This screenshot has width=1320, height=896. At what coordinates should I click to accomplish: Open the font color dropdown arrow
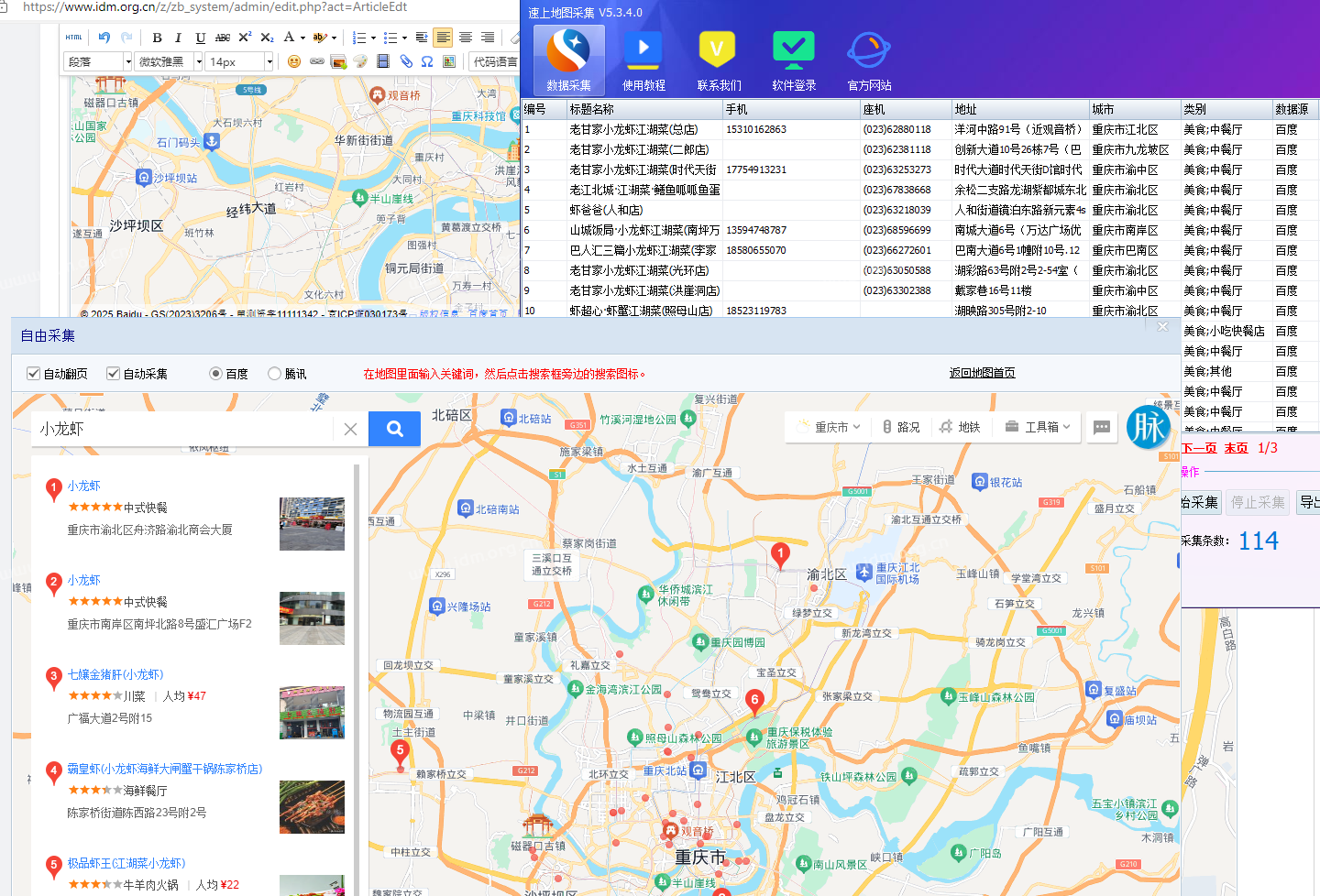302,38
